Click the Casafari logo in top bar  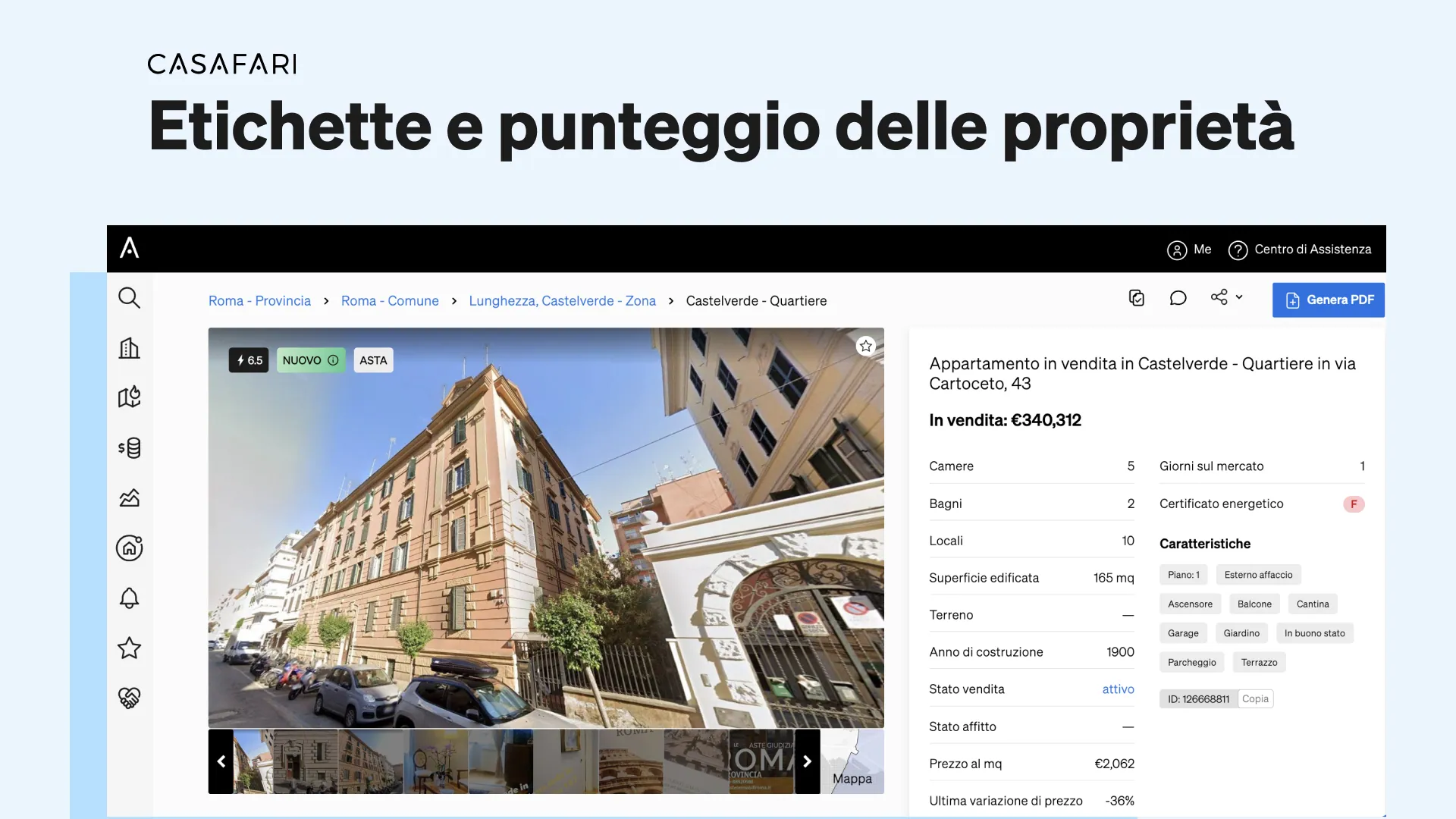click(x=130, y=248)
